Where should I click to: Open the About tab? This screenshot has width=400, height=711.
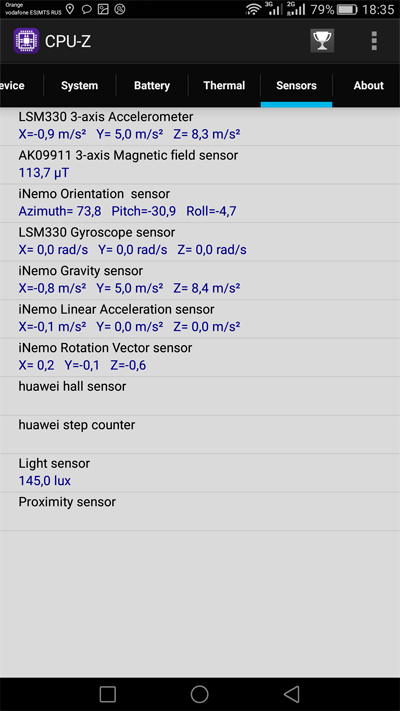pos(368,85)
